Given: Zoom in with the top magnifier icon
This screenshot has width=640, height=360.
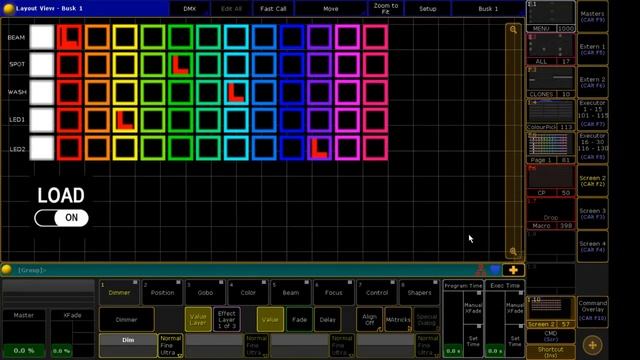Looking at the screenshot, I should pos(513,29).
